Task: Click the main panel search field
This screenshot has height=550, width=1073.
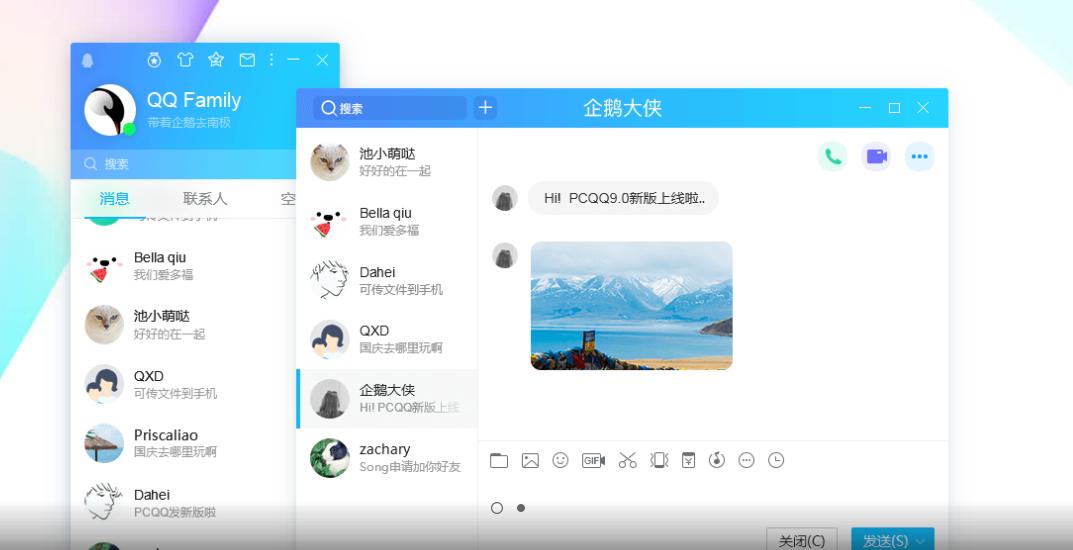Action: [x=183, y=164]
